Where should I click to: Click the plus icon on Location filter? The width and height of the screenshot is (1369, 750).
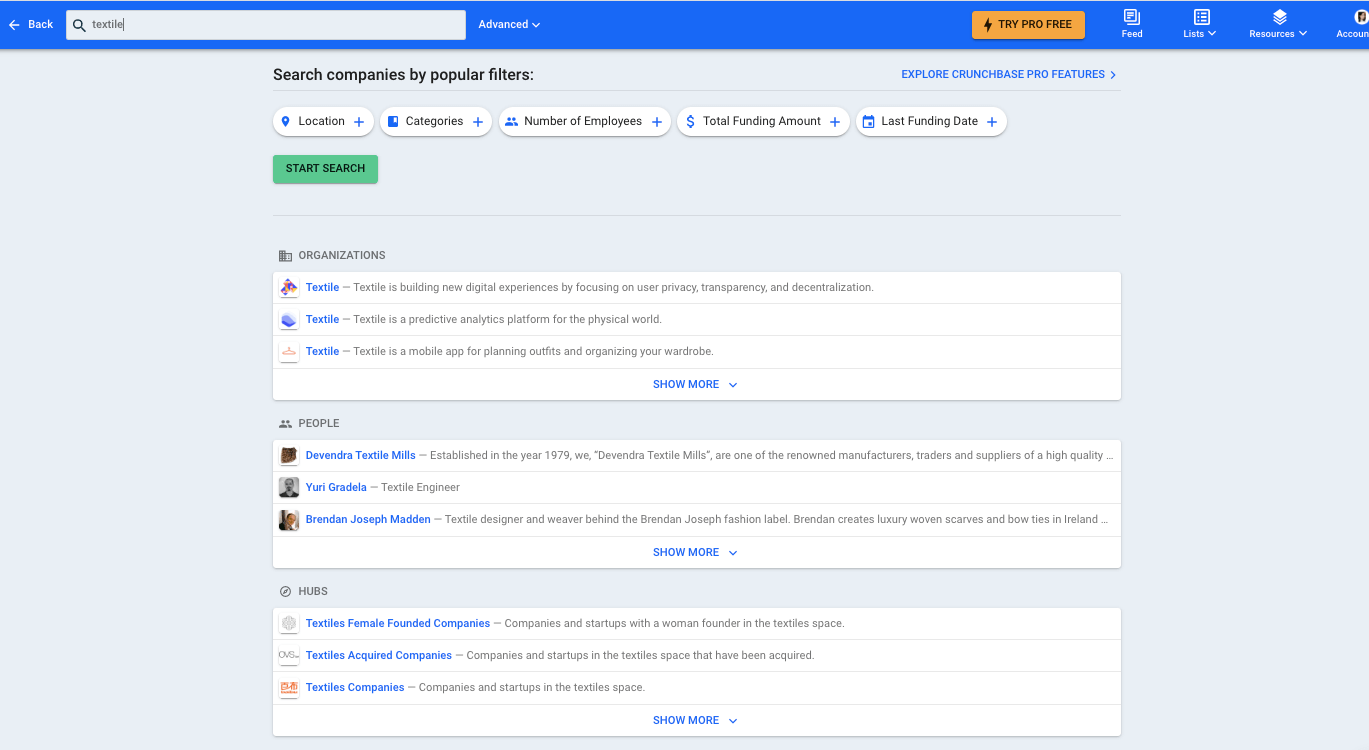(359, 122)
